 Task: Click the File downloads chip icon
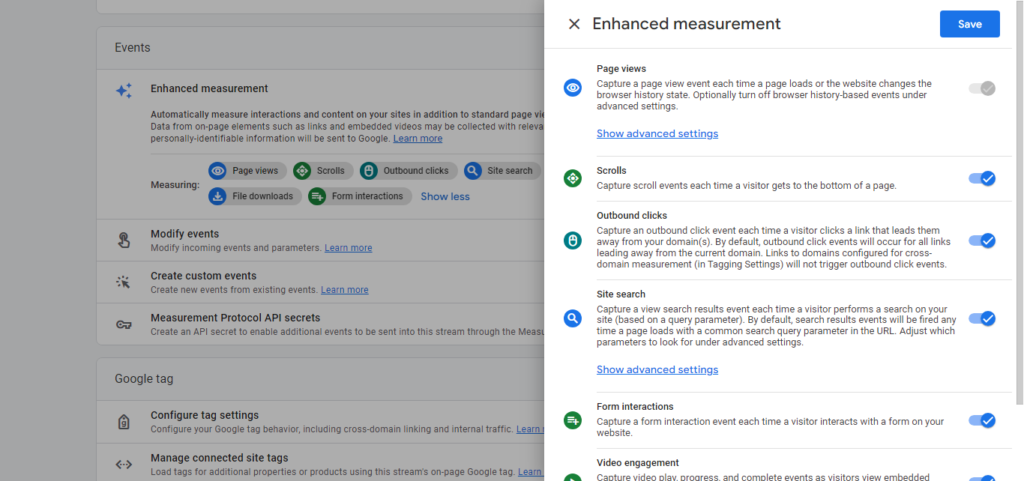click(x=217, y=196)
